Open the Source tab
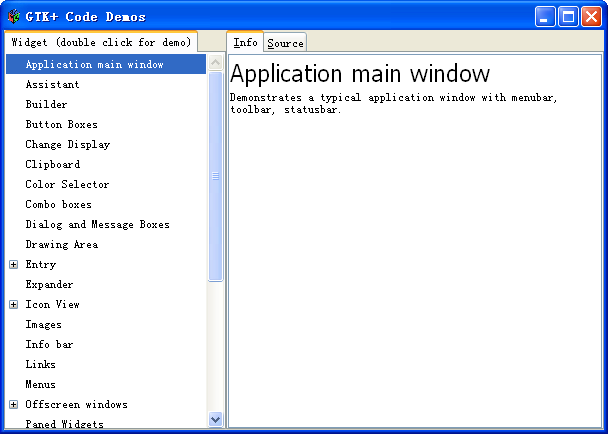 tap(285, 43)
